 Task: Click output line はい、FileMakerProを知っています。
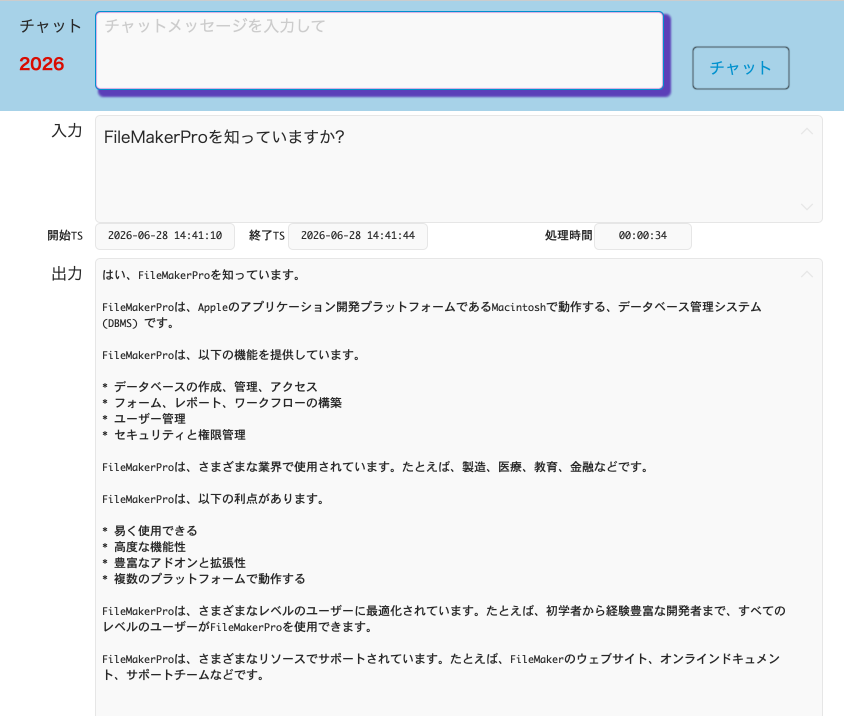coord(201,275)
